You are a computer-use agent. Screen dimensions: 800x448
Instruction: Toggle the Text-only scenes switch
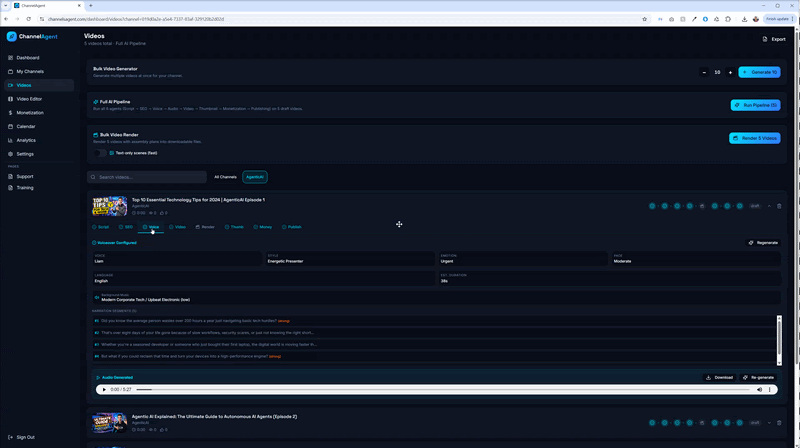[102, 153]
